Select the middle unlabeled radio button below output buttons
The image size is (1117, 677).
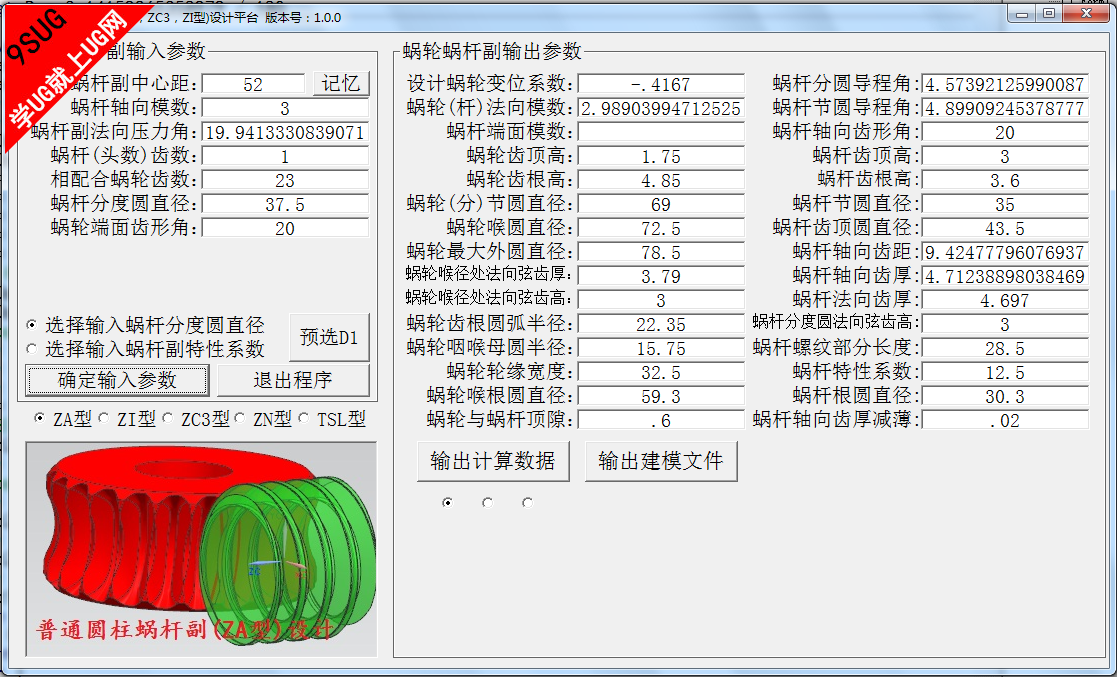487,502
